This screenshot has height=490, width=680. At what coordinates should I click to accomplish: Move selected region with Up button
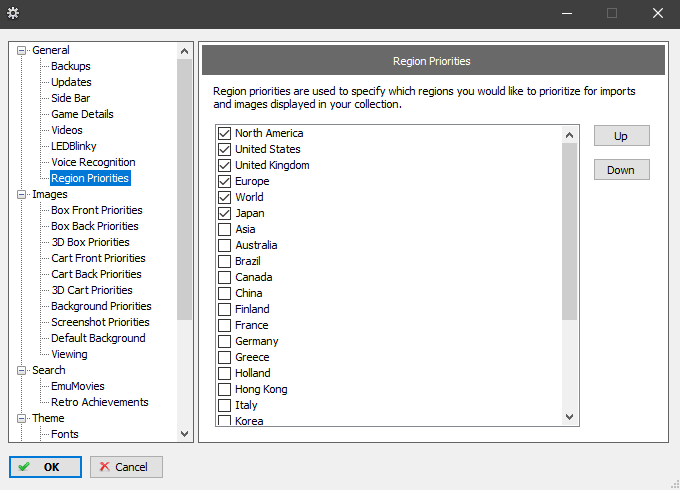[x=621, y=136]
